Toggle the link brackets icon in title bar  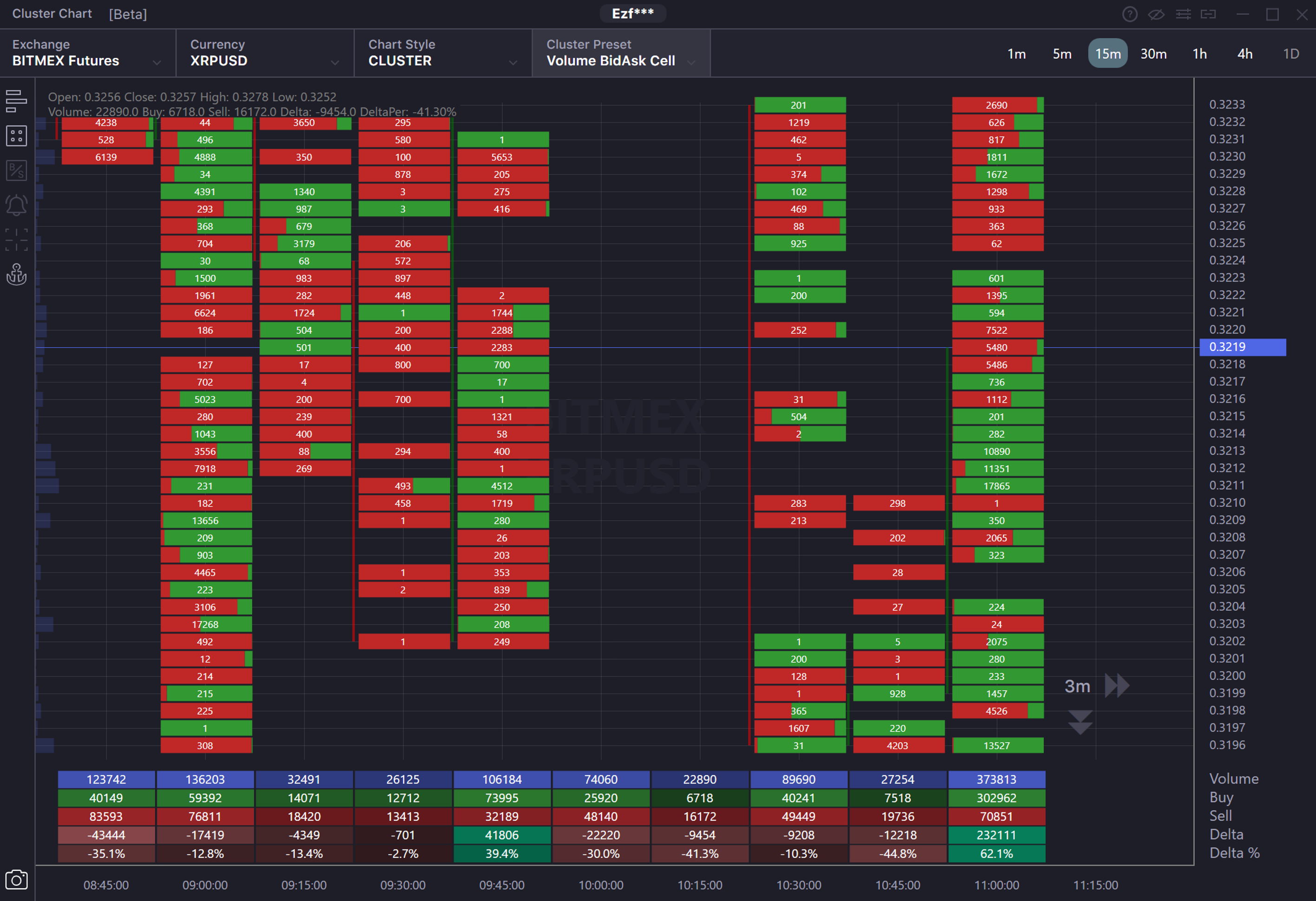coord(1208,14)
